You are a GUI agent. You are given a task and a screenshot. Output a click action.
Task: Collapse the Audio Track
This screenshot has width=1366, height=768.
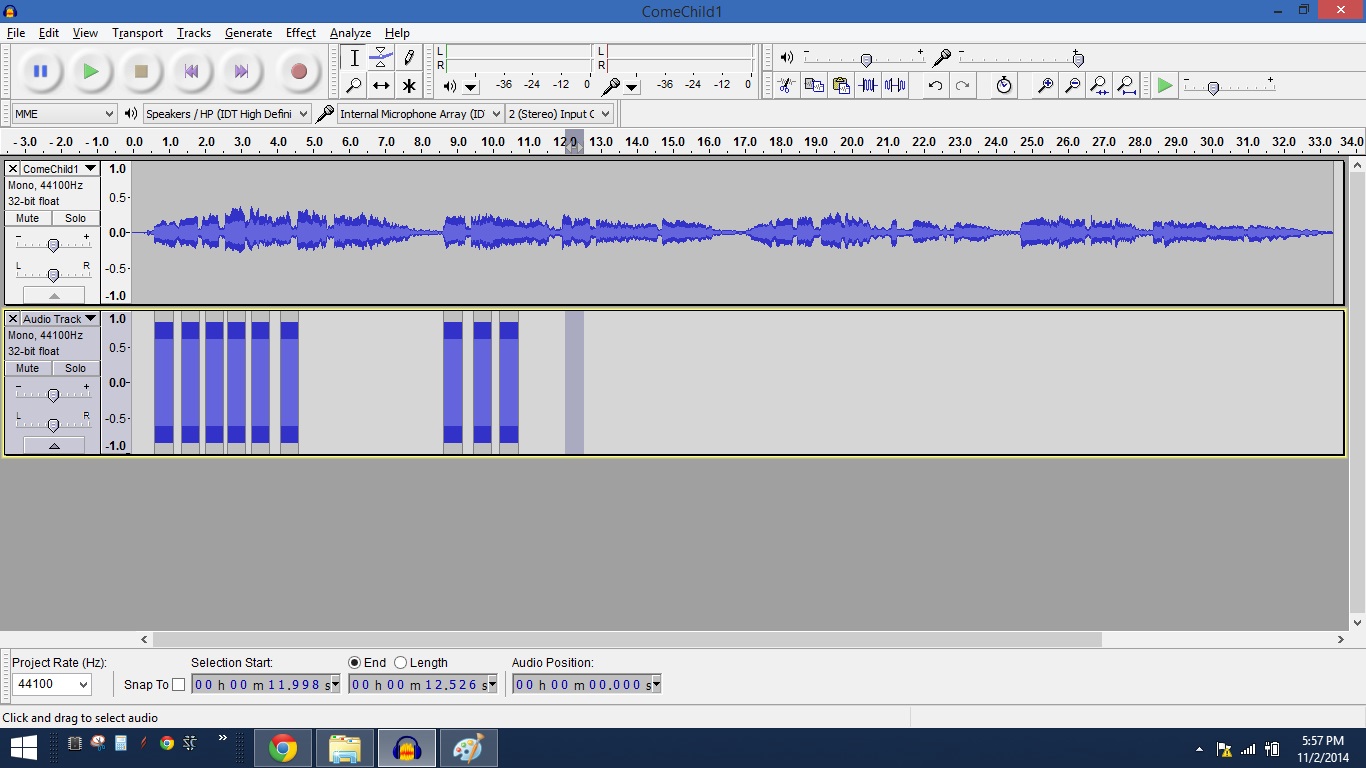coord(54,446)
